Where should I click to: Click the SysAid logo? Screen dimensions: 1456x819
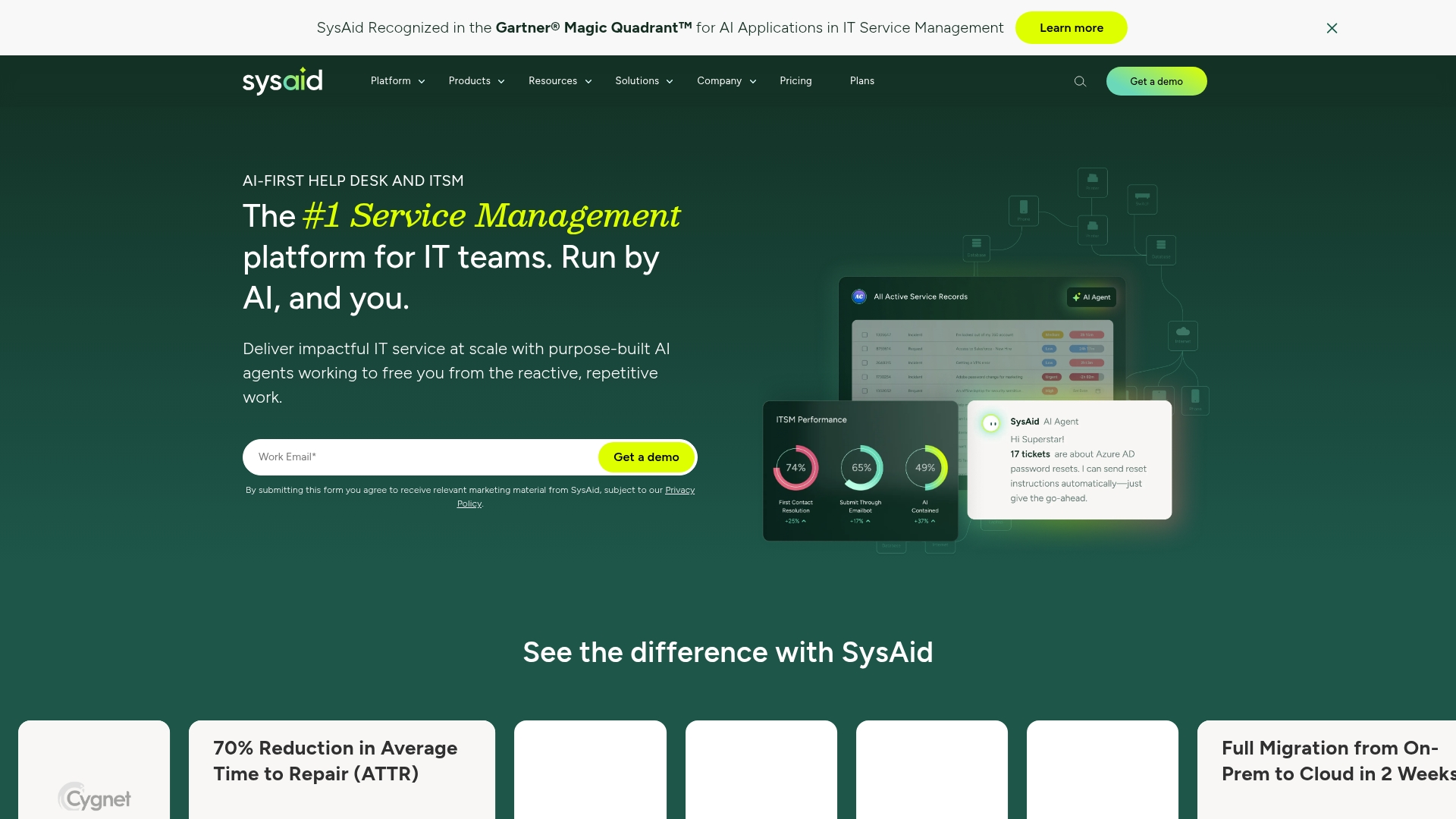tap(282, 81)
